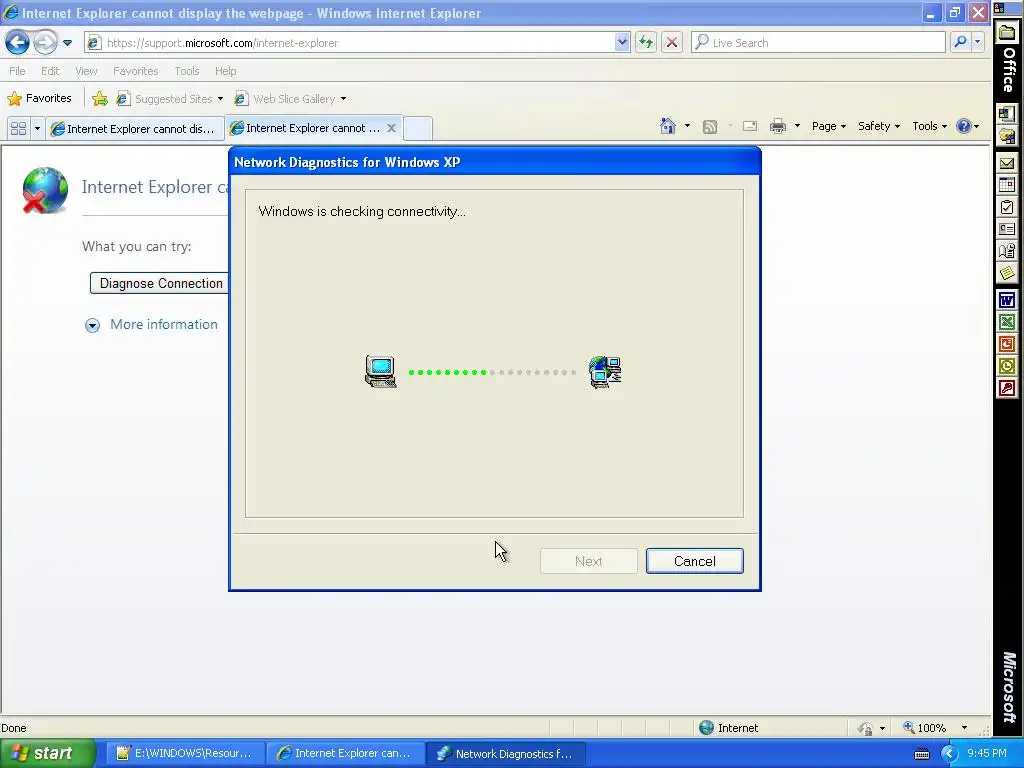1024x768 pixels.
Task: Click the Home page icon
Action: [667, 126]
